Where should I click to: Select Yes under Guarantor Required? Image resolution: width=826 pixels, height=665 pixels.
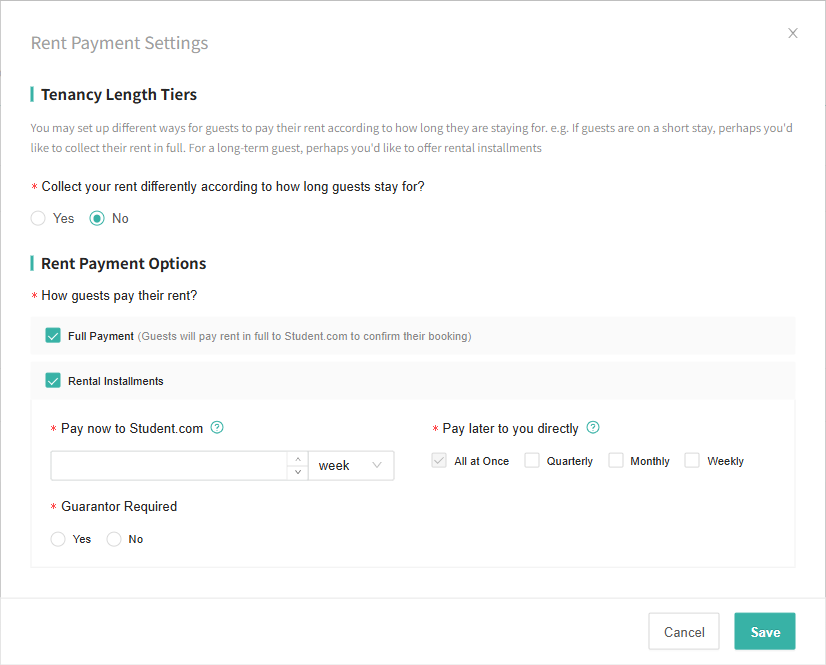[58, 539]
